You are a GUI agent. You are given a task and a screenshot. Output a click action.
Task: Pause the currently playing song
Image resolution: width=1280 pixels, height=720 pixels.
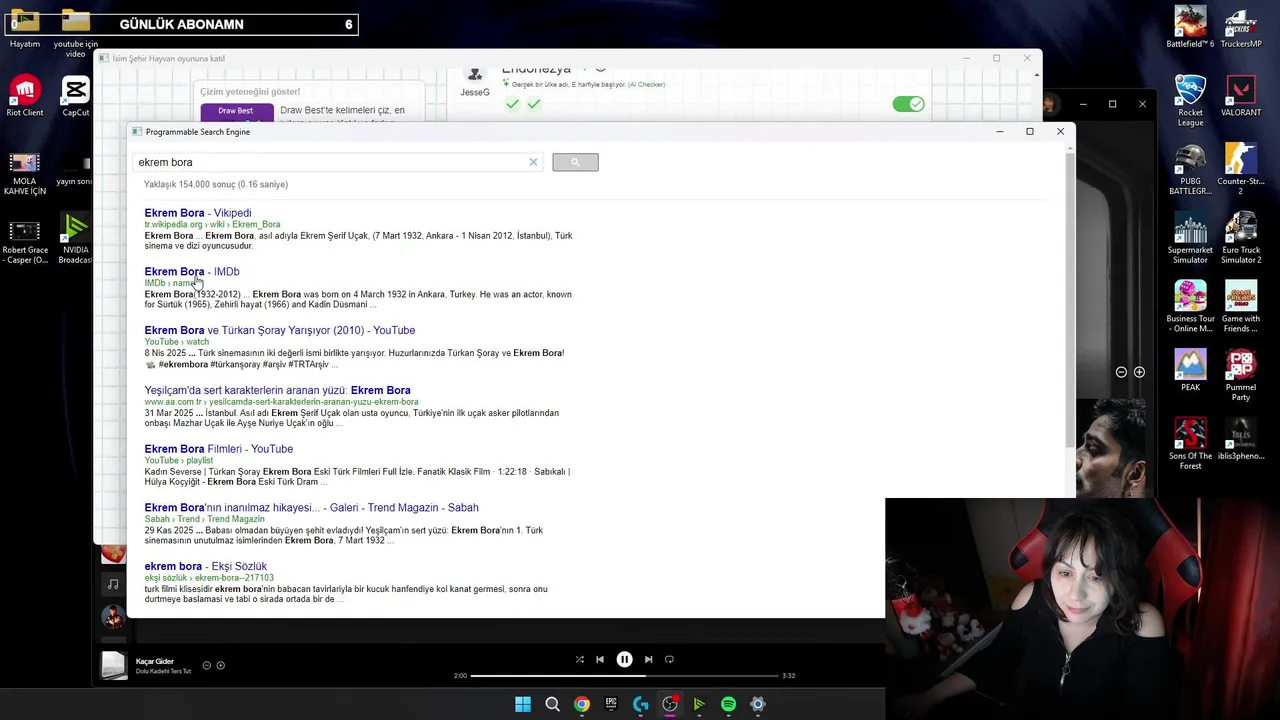click(624, 659)
